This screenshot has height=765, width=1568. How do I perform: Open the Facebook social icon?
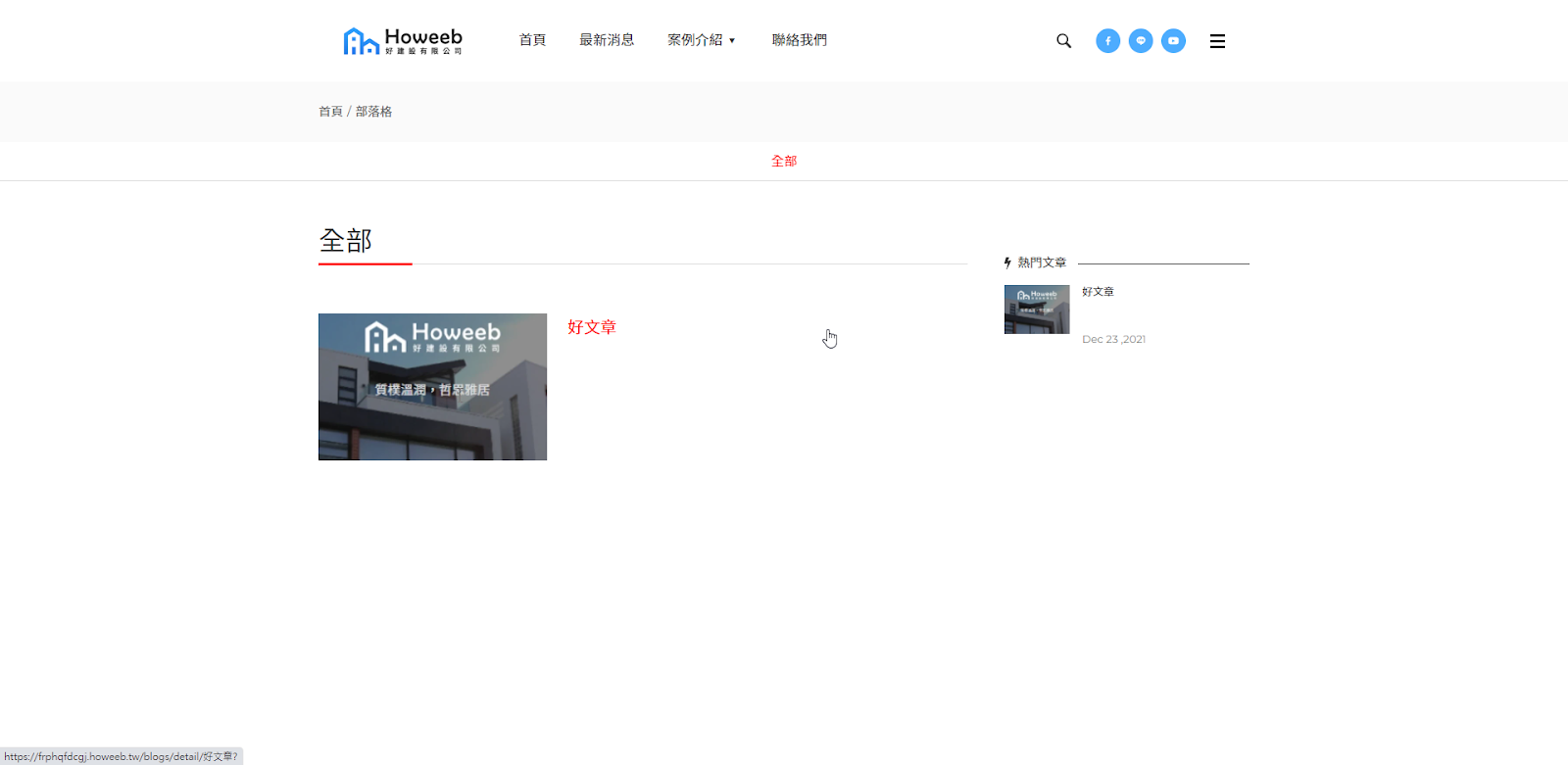tap(1107, 41)
